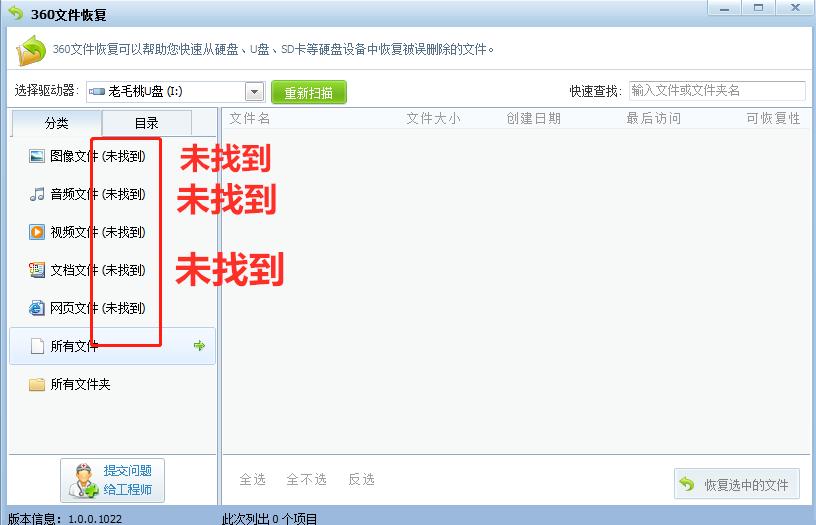
Task: Select the 所有文件夹 category row
Action: coord(112,384)
